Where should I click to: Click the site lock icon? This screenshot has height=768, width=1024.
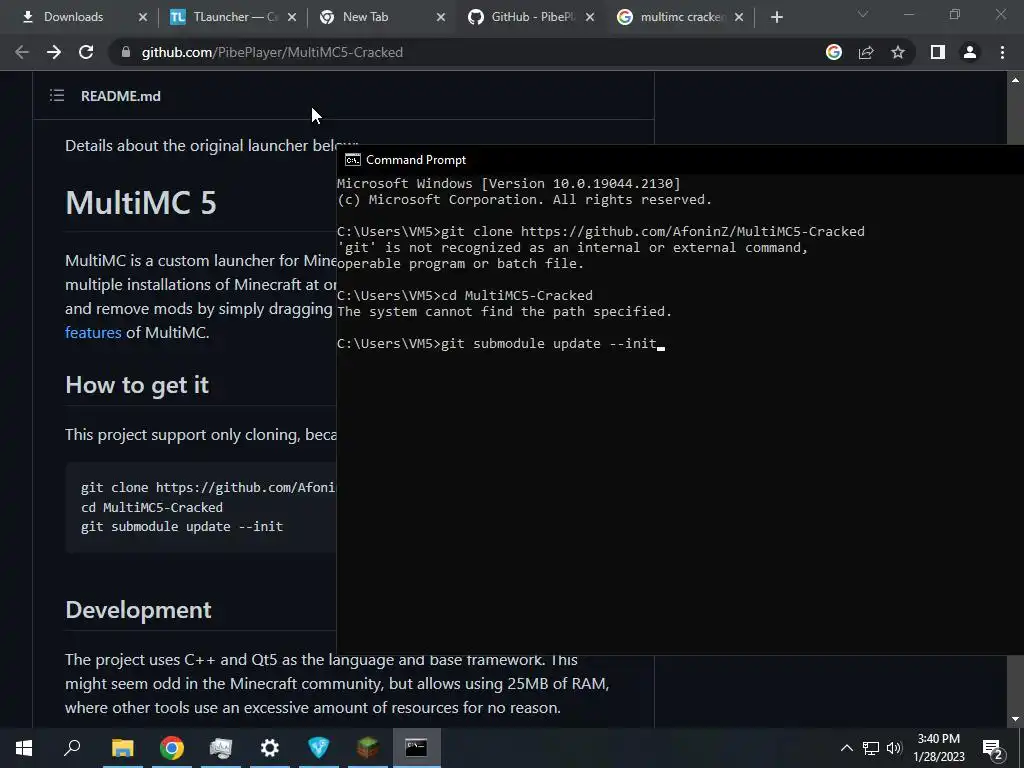click(126, 52)
